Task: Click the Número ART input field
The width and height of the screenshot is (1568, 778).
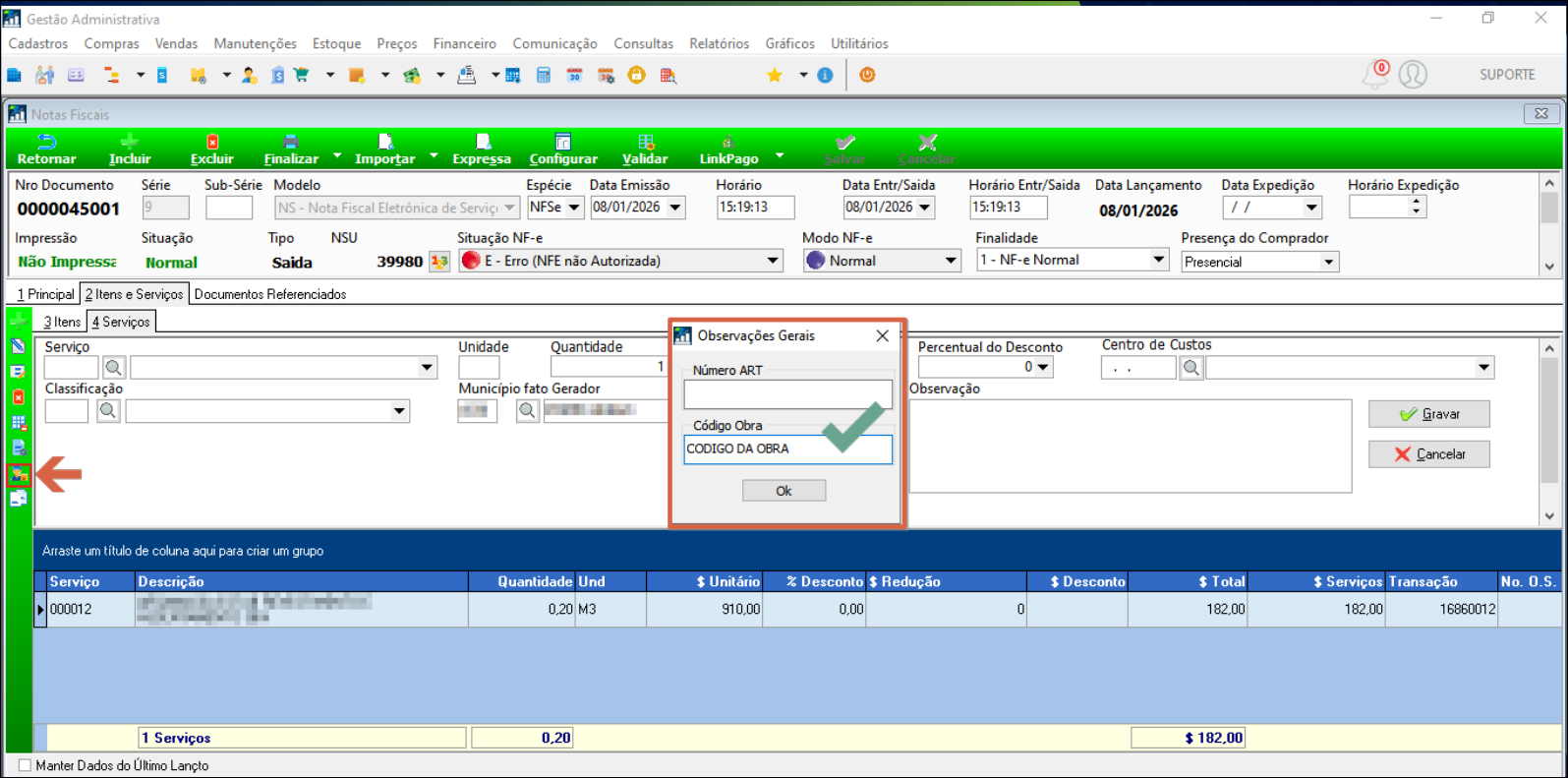Action: tap(787, 394)
